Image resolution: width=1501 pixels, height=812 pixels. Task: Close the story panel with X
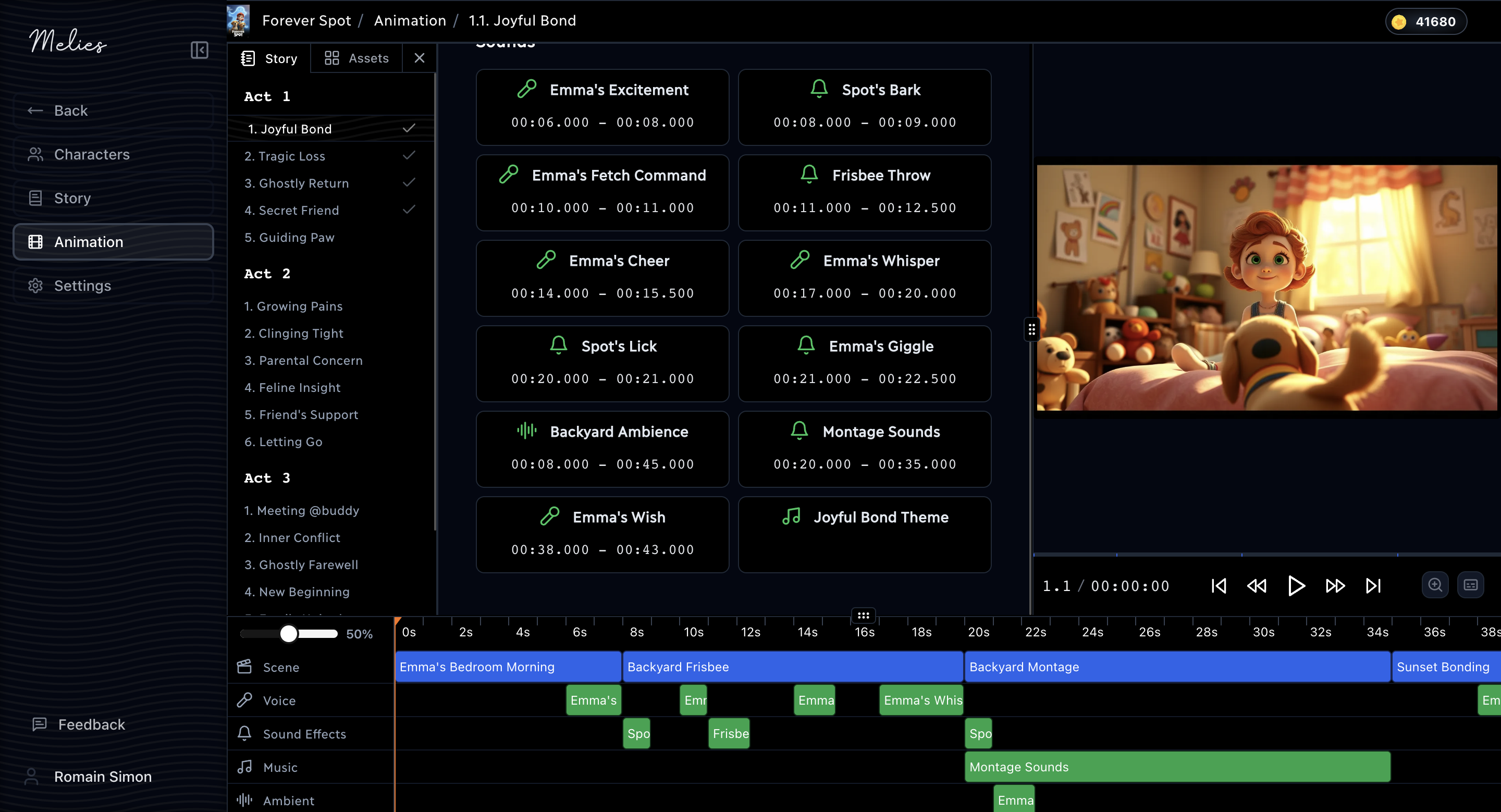[x=419, y=58]
